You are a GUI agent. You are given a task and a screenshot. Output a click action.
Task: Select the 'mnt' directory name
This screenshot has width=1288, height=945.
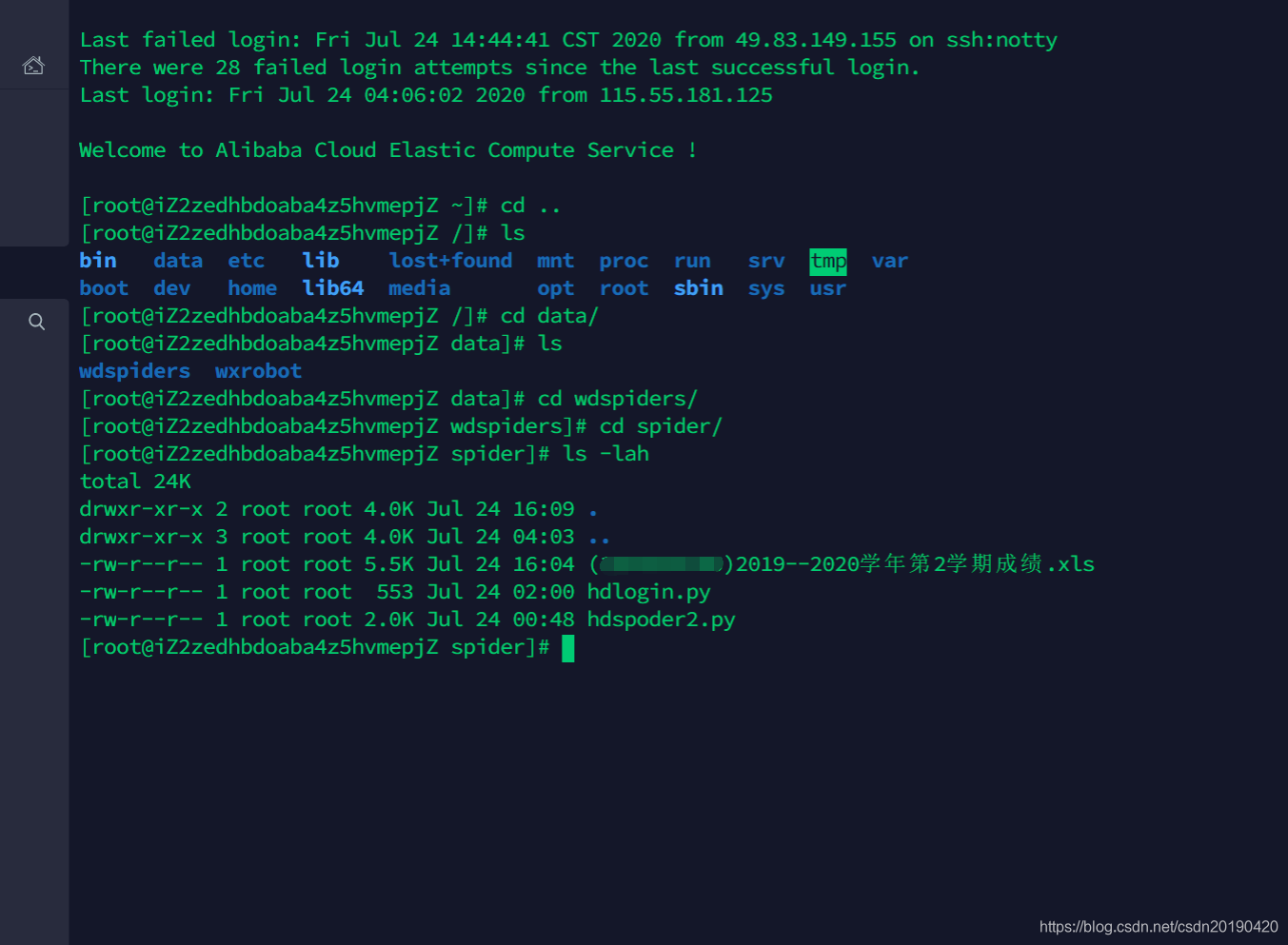[556, 261]
